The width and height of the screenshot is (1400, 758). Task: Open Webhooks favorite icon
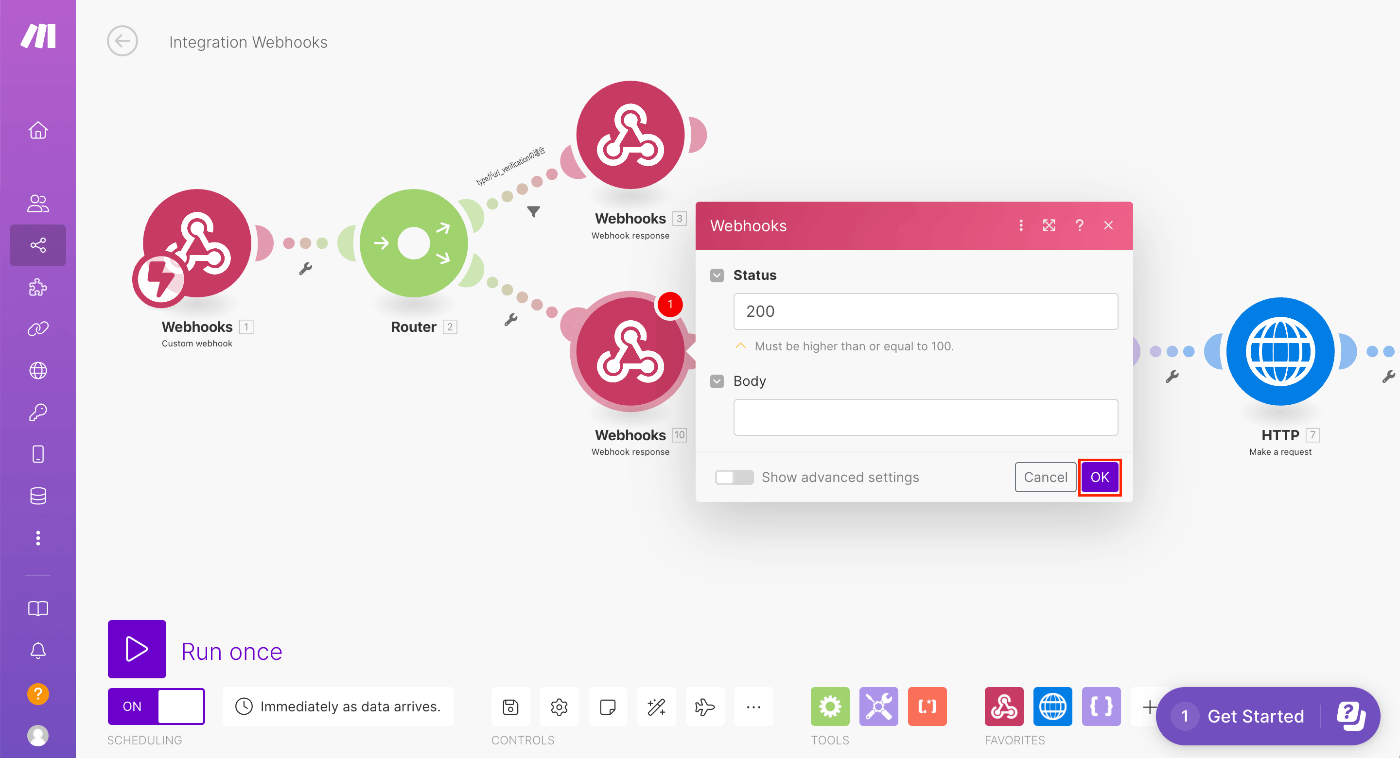(x=1004, y=707)
